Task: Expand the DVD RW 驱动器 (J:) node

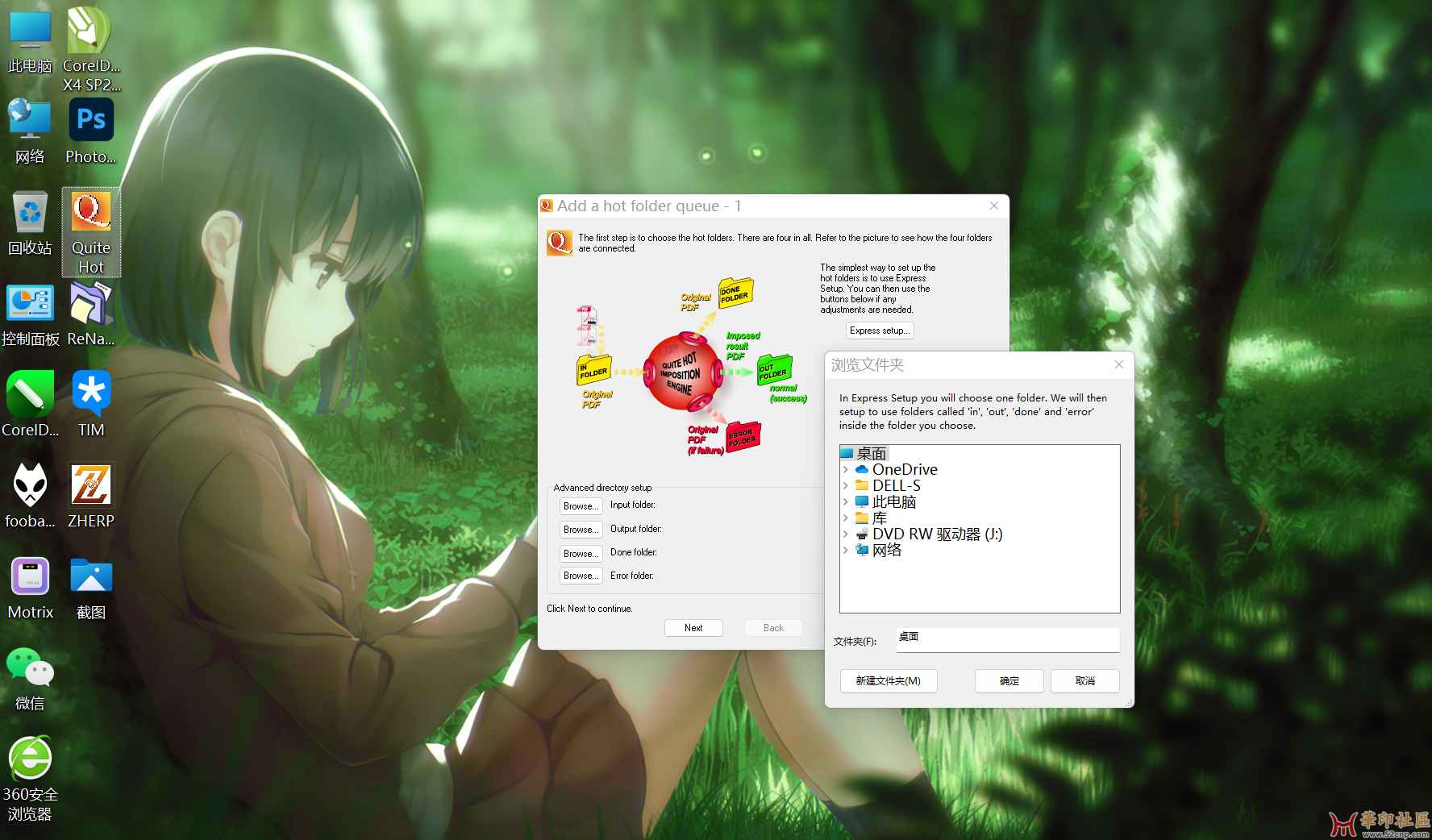Action: point(845,534)
